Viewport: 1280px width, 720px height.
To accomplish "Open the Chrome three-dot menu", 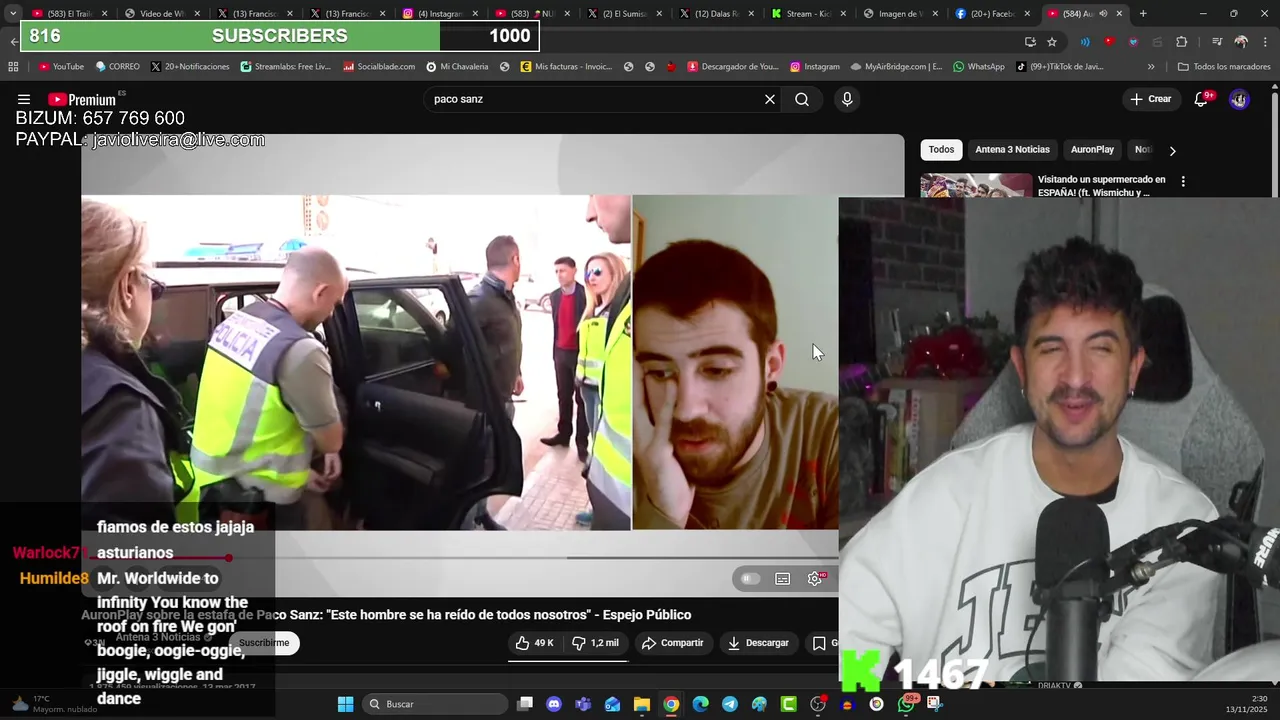I will [x=1264, y=42].
